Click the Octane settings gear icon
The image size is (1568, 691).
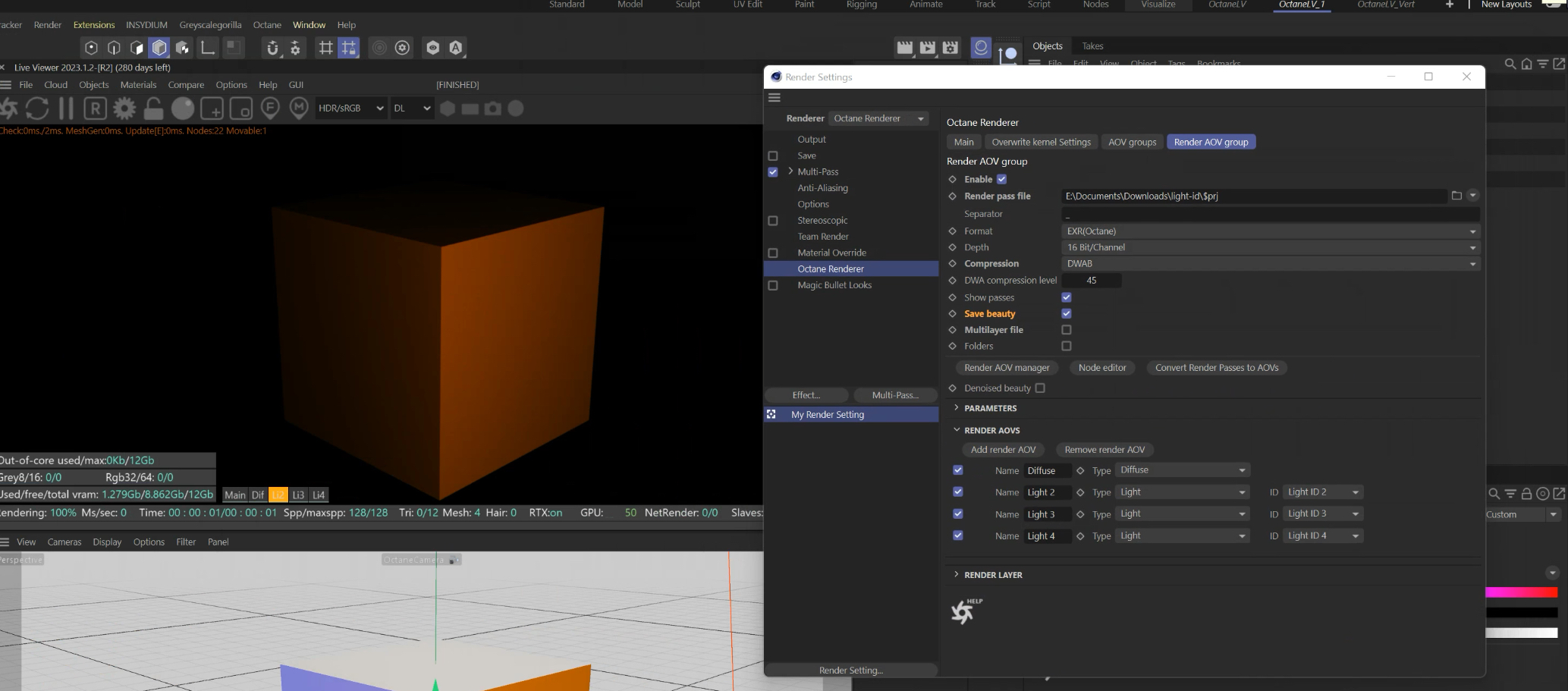[x=124, y=108]
